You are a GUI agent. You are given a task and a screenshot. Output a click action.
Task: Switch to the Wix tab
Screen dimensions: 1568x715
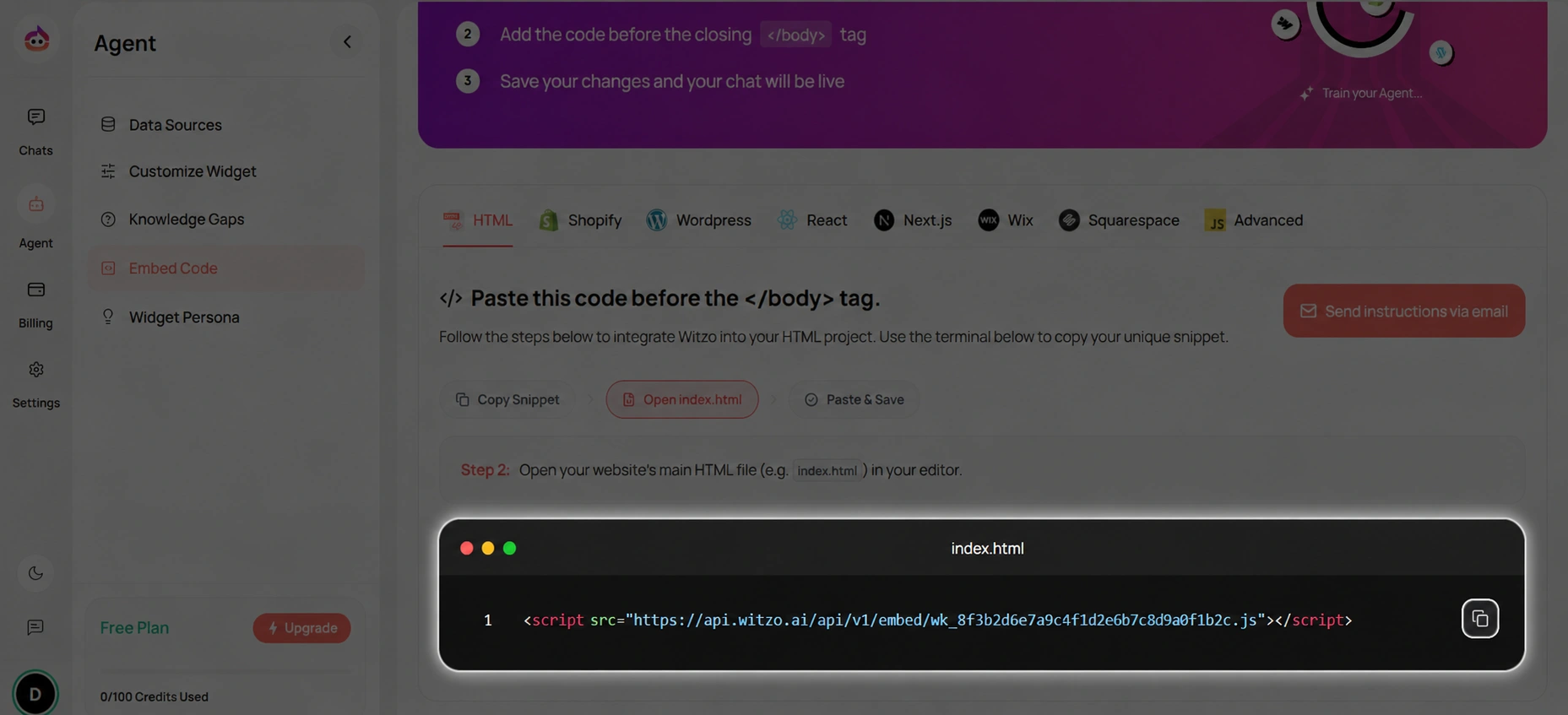click(x=1006, y=220)
